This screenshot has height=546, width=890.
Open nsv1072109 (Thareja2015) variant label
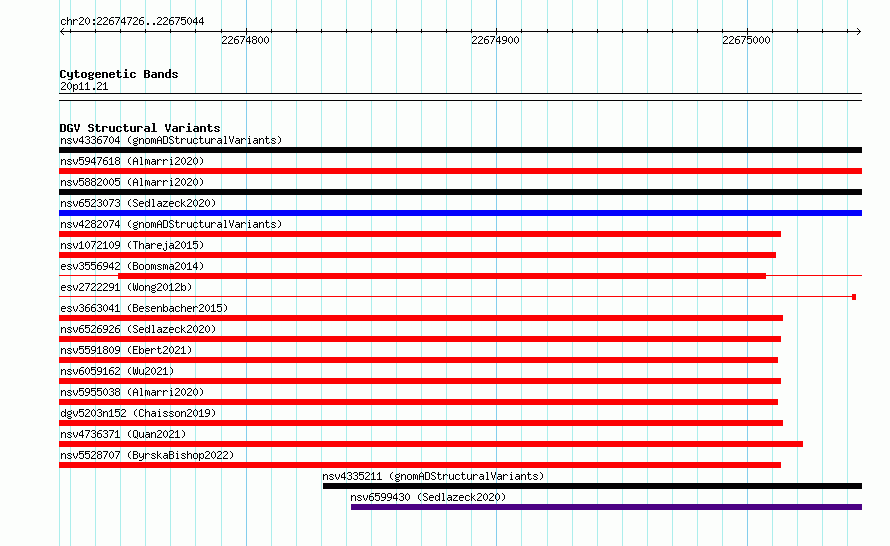pyautogui.click(x=132, y=245)
